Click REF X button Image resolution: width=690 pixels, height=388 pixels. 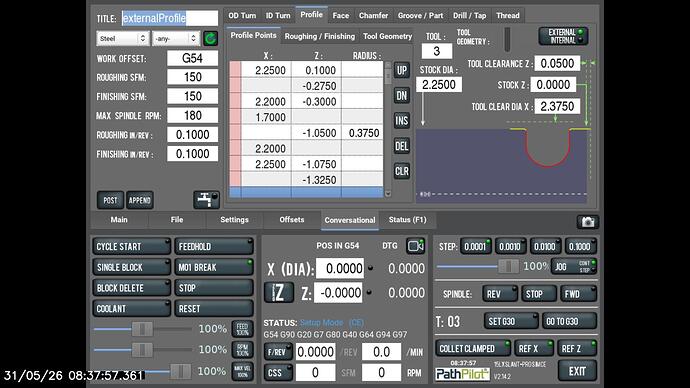[x=533, y=348]
